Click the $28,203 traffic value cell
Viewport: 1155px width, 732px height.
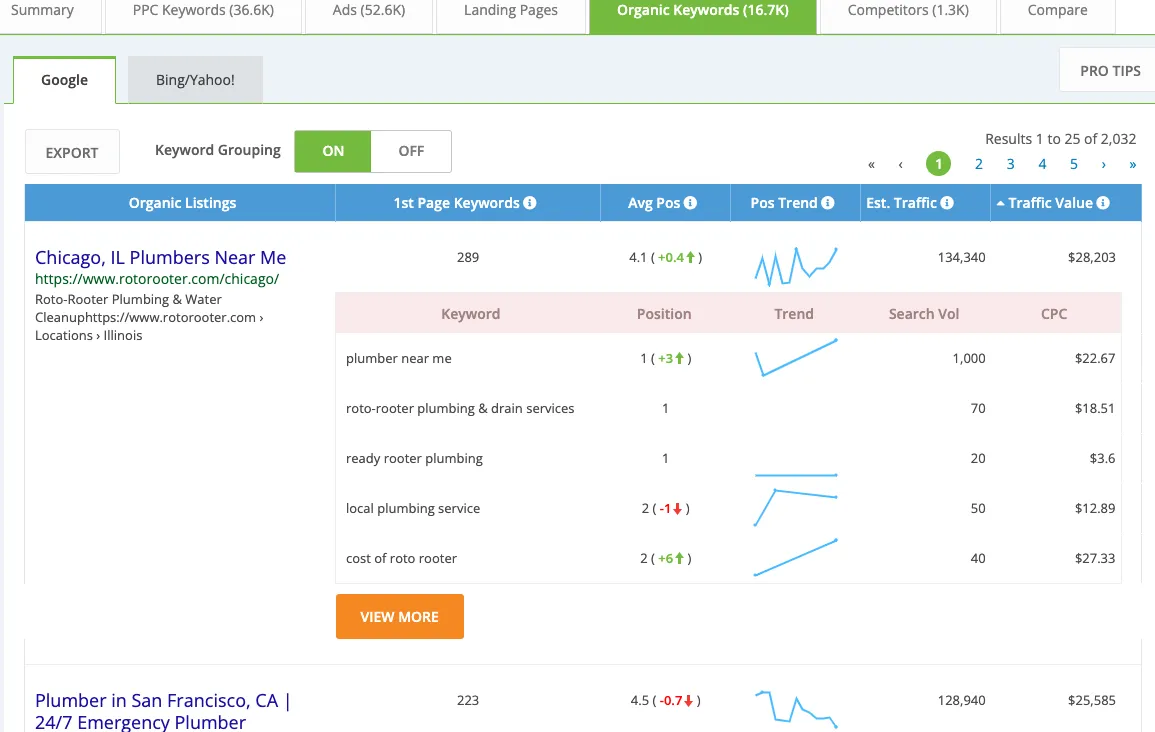coord(1092,258)
